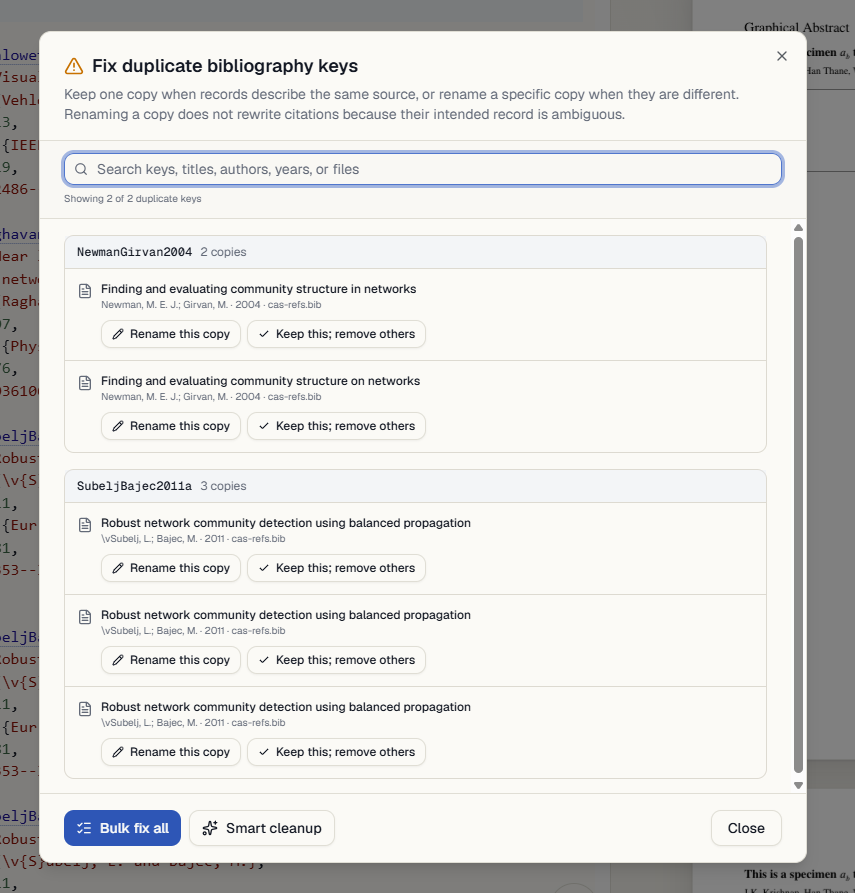Screen dimensions: 855x893
Task: Click '3 copies' label
Action: (223, 486)
